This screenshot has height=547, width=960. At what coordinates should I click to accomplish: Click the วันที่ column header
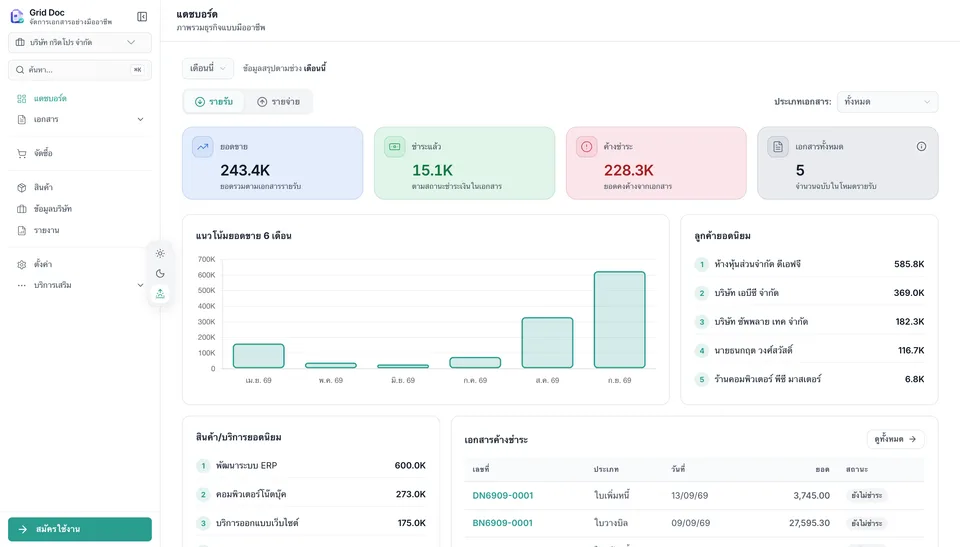pos(678,469)
